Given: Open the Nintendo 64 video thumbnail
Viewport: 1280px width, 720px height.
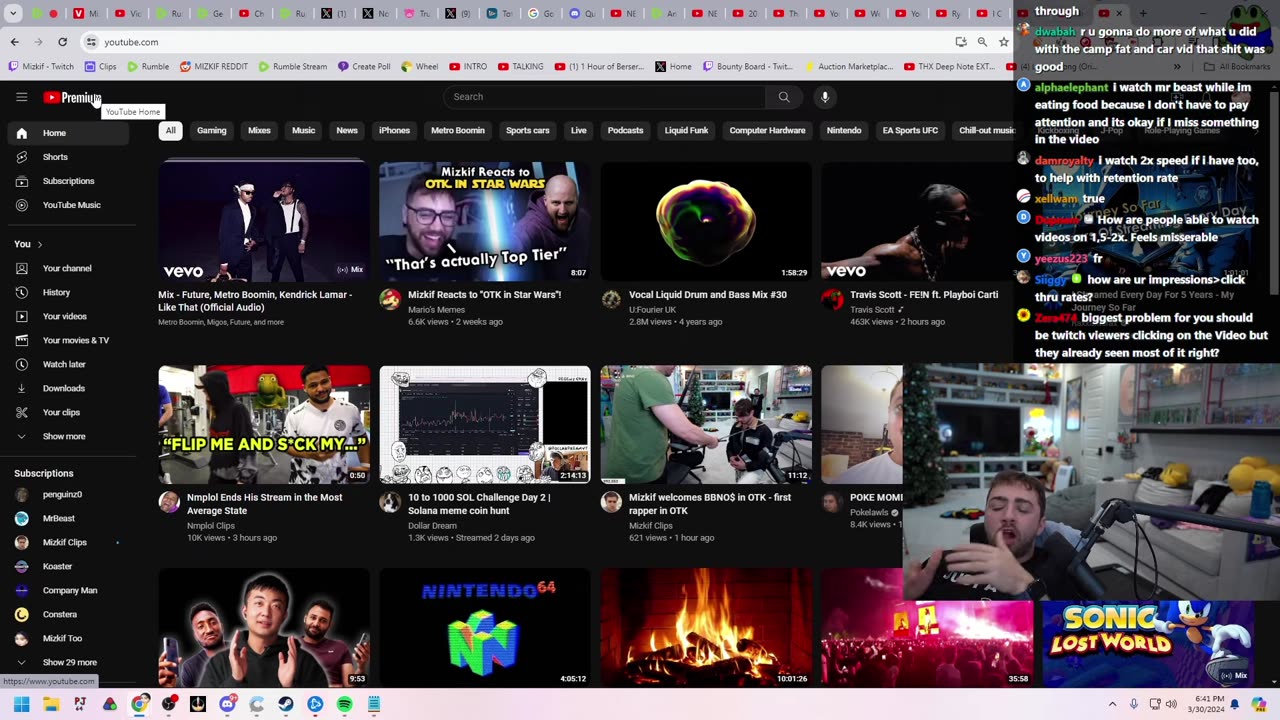Looking at the screenshot, I should click(x=485, y=628).
